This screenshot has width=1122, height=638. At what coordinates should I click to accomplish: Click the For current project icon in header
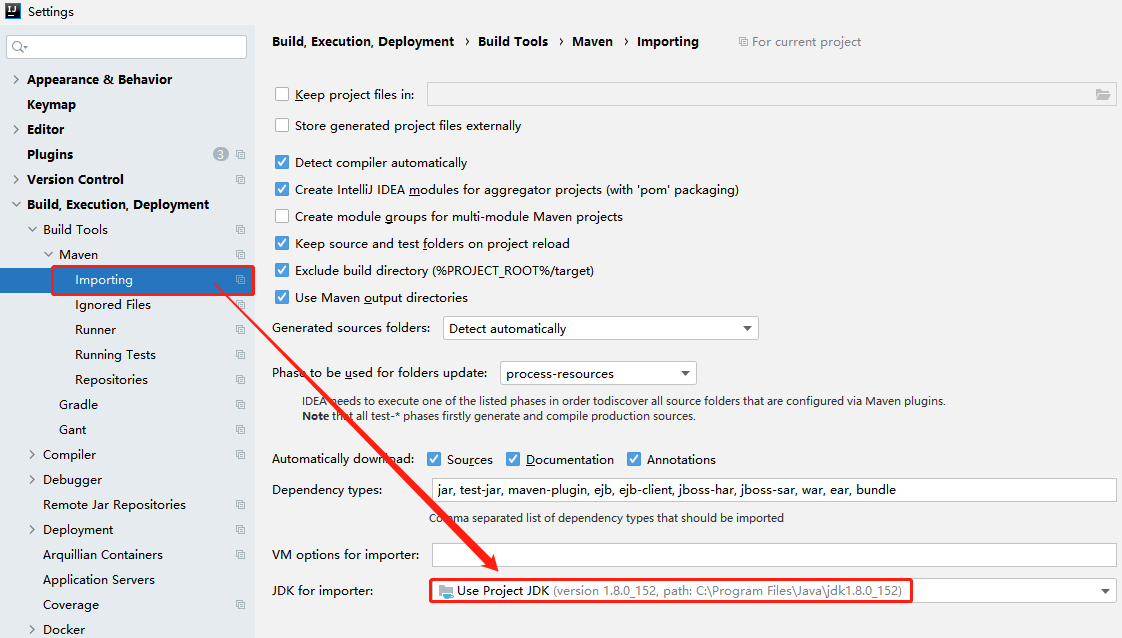coord(743,42)
